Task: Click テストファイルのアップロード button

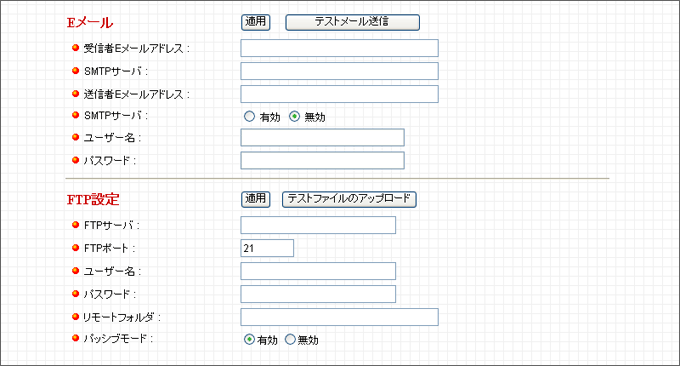Action: pos(349,199)
